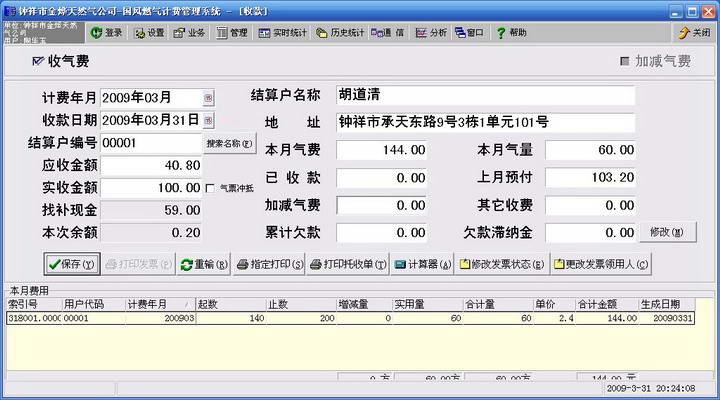The image size is (720, 400).
Task: Open 历史统计 history statistics
Action: point(340,33)
